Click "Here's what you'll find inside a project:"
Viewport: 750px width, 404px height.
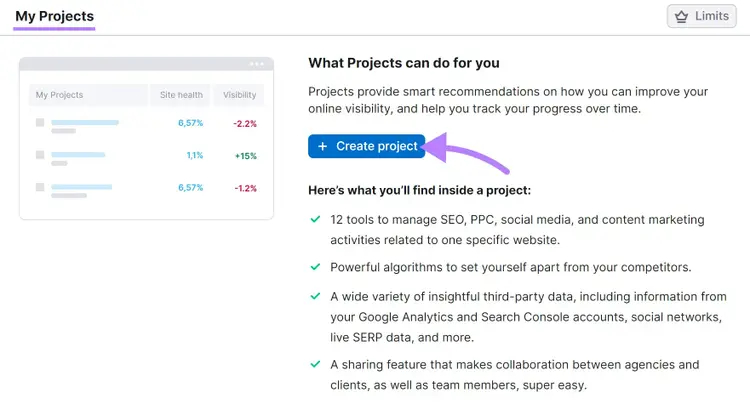point(419,190)
